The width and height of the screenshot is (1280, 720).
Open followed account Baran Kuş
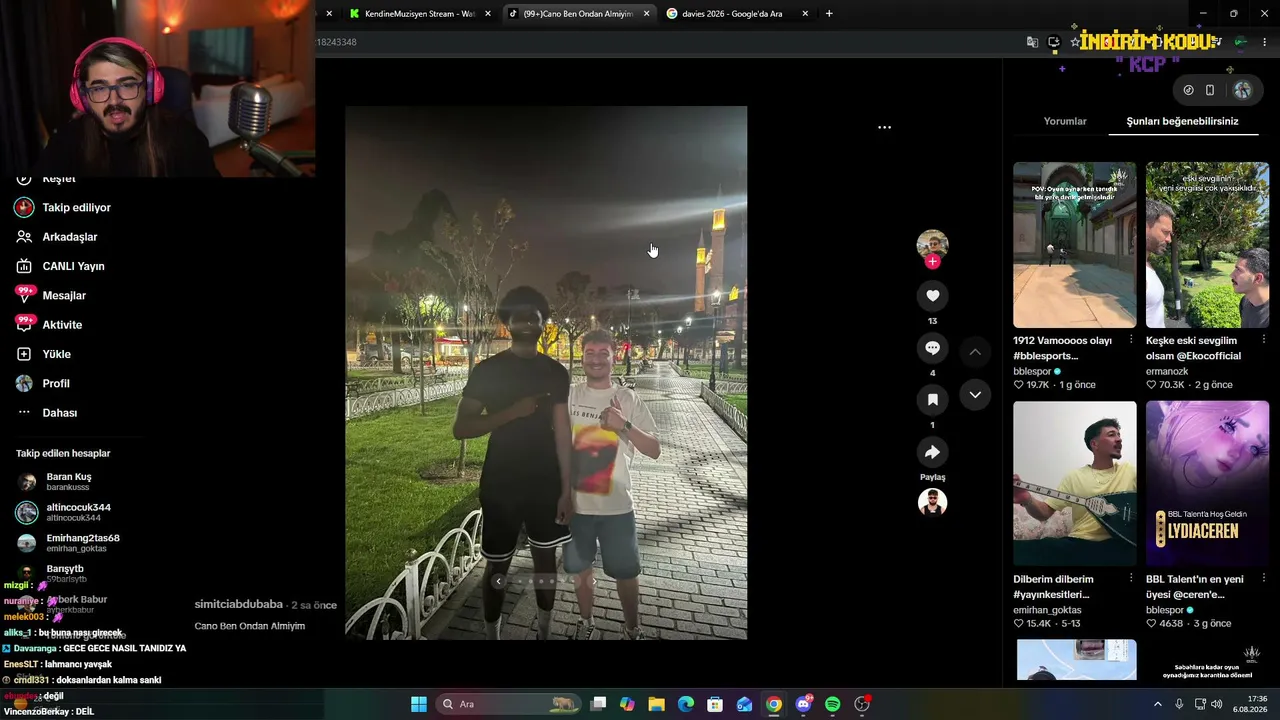pyautogui.click(x=68, y=482)
